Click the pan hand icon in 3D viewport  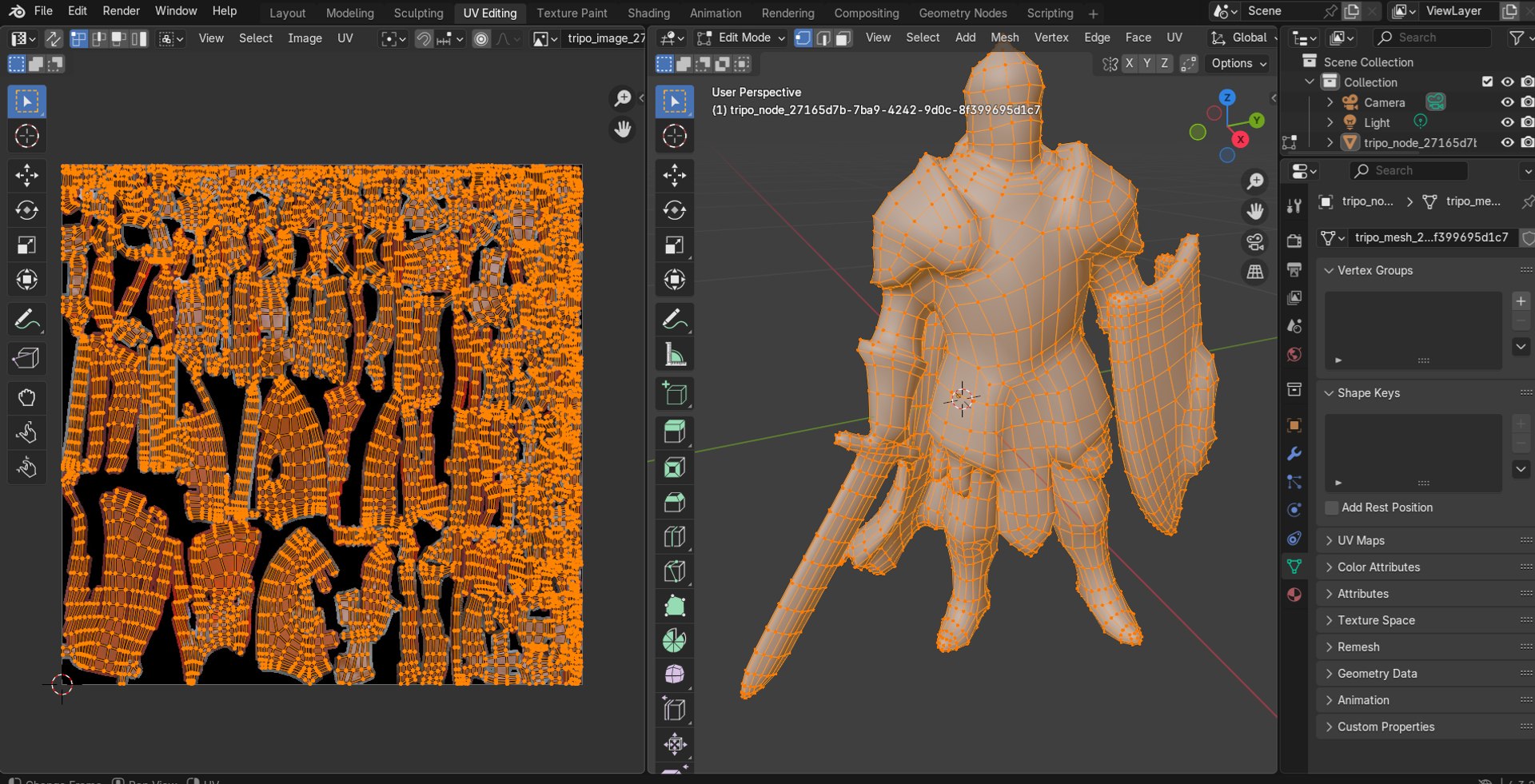tap(1255, 211)
